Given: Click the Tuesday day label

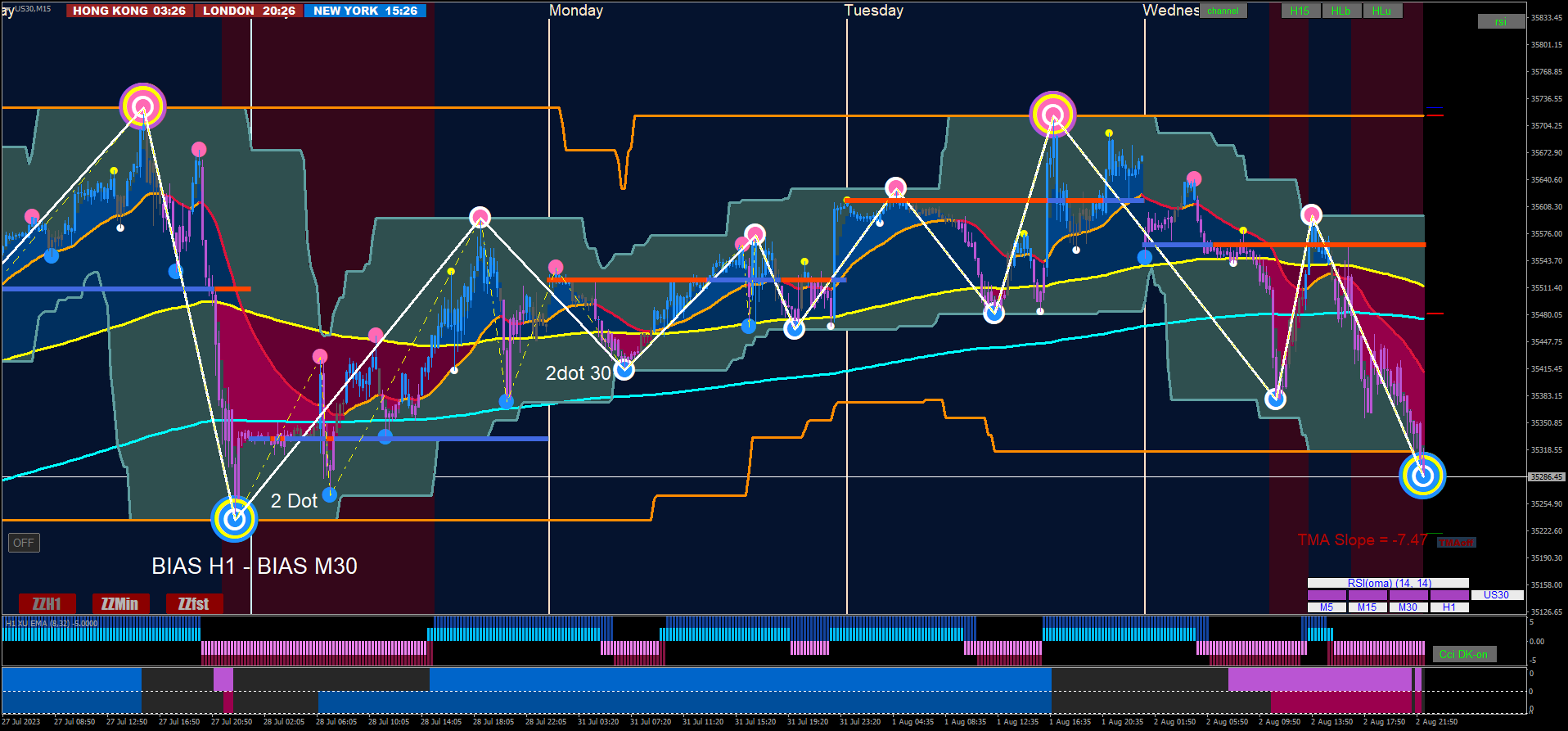Looking at the screenshot, I should [x=874, y=11].
